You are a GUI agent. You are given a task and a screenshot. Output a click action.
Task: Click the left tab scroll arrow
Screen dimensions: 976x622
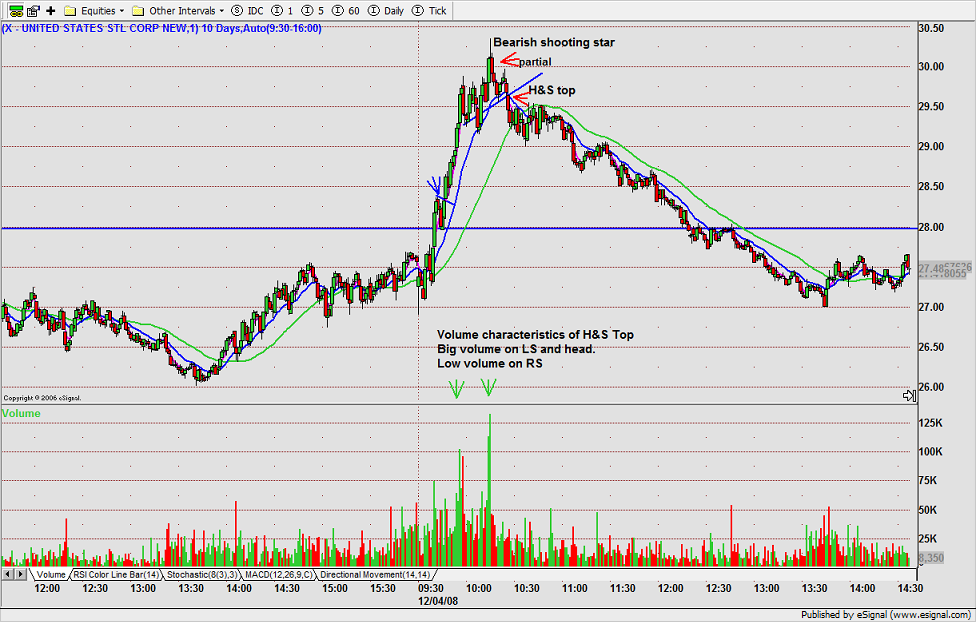tap(8, 574)
